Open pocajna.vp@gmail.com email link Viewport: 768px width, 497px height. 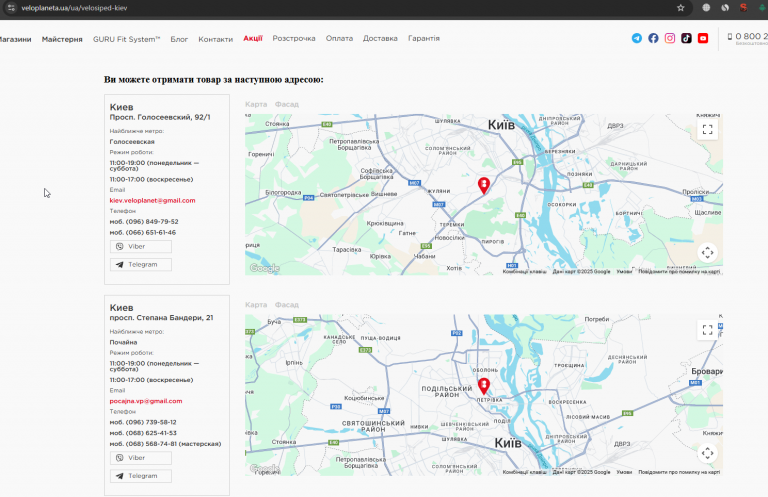point(146,401)
